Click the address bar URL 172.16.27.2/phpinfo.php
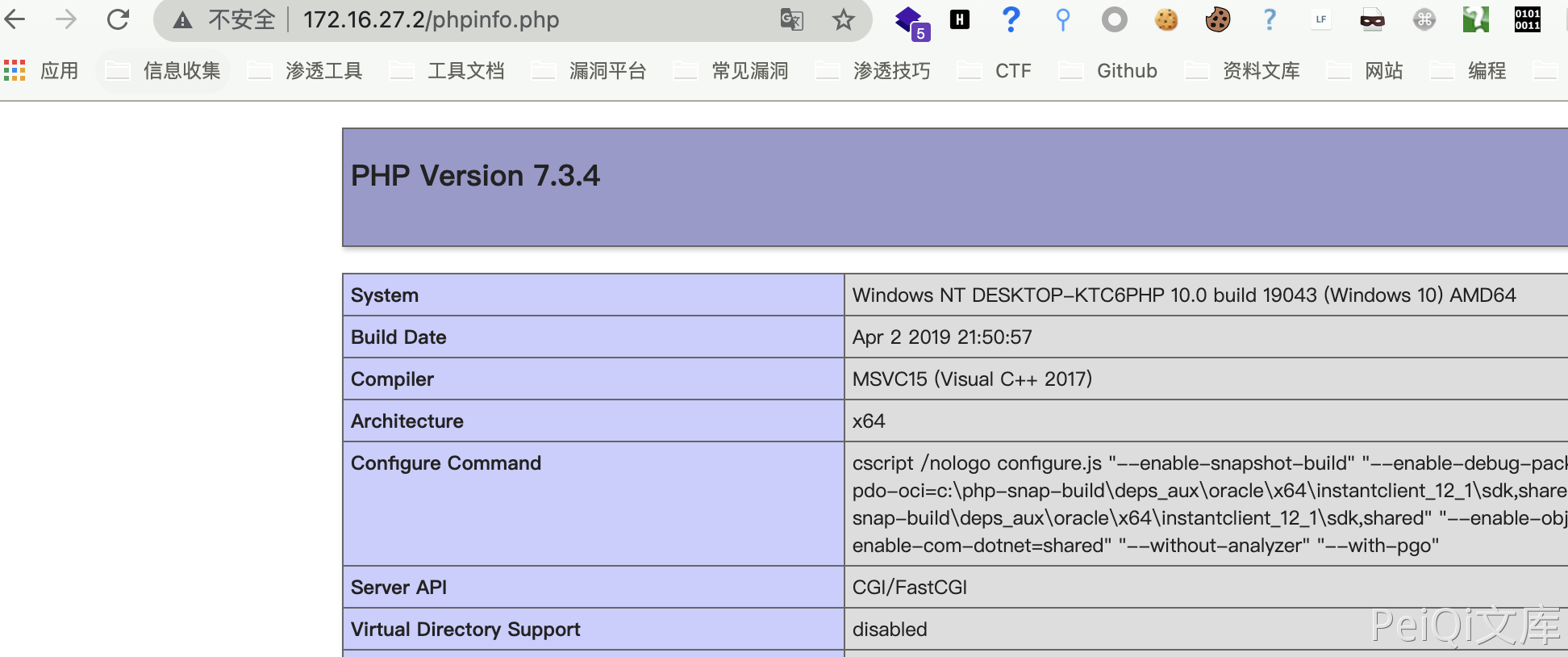Viewport: 1568px width, 657px height. [x=431, y=19]
